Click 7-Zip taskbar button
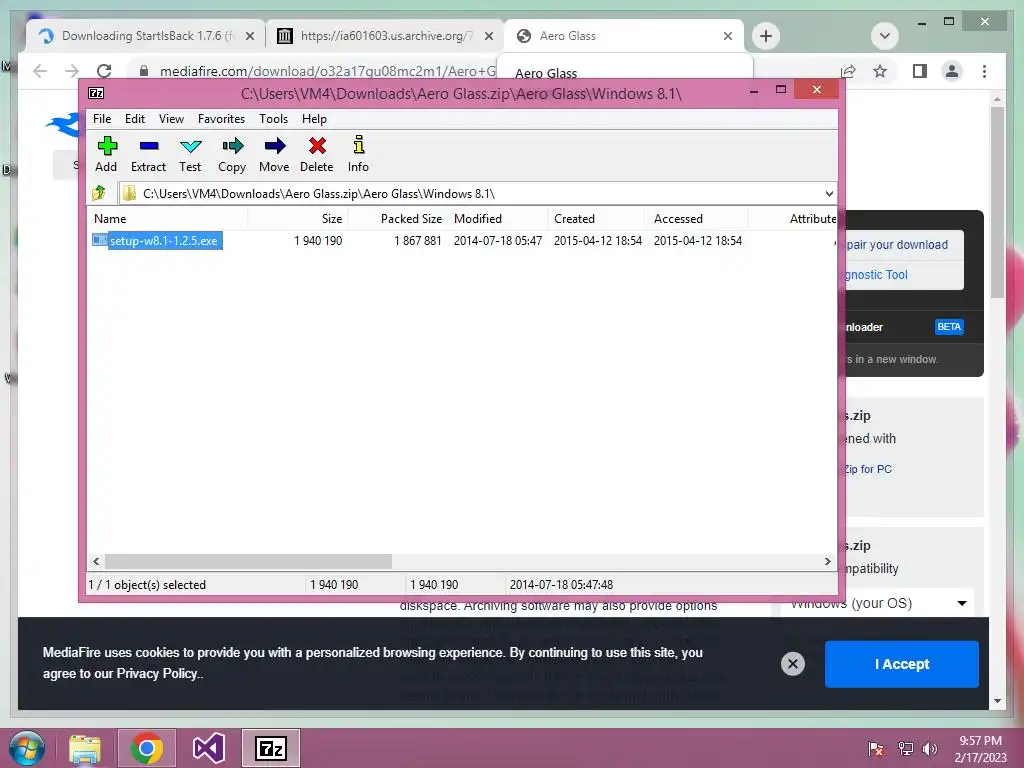 [271, 748]
